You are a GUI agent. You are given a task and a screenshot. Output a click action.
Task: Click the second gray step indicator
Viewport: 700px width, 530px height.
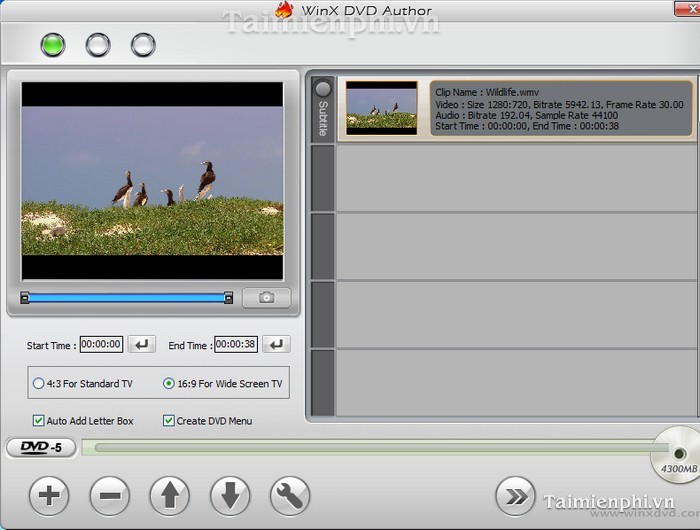coord(98,45)
